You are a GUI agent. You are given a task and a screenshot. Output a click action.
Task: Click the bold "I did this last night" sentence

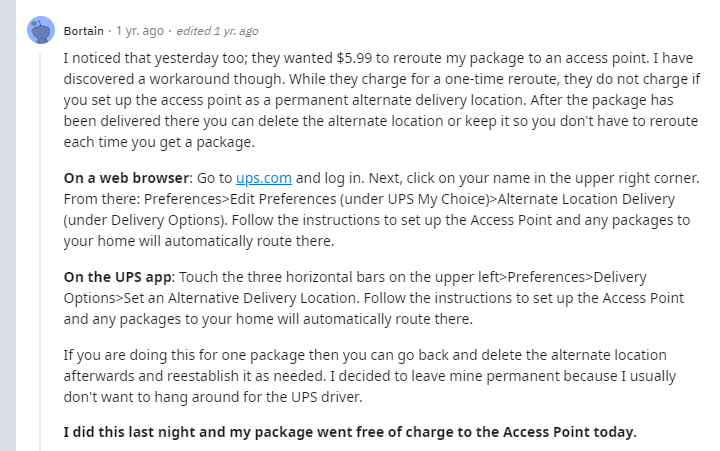(x=349, y=432)
